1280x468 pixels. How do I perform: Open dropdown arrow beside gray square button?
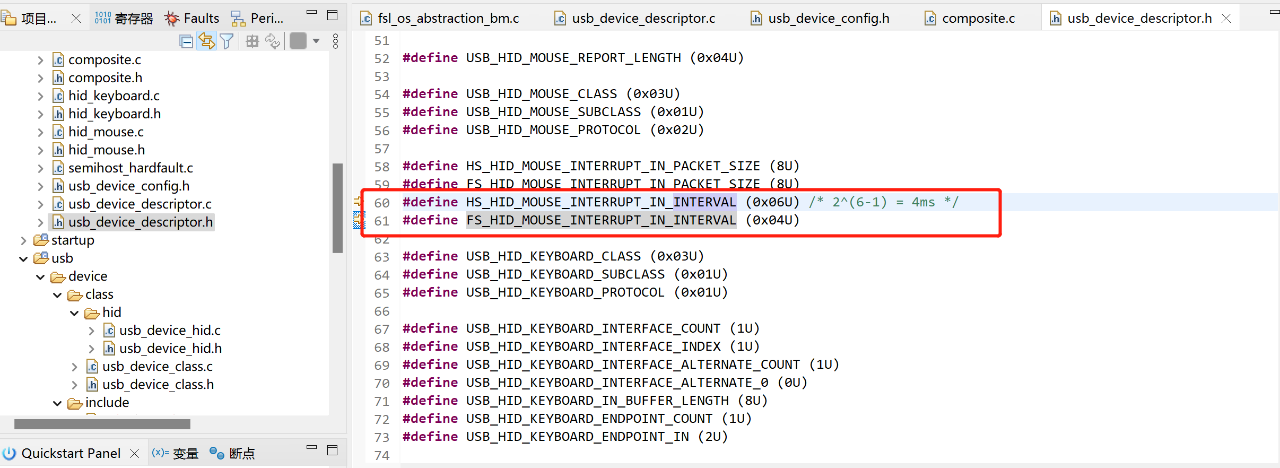point(316,41)
